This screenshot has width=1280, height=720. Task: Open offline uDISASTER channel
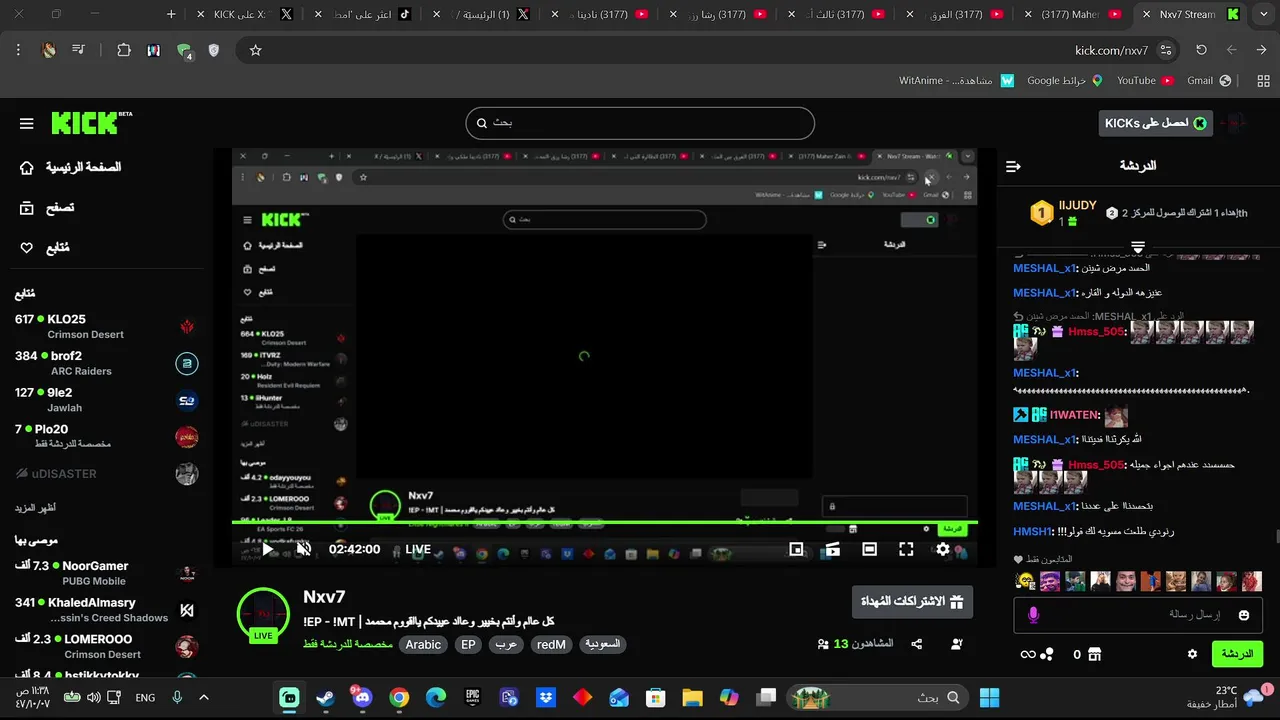(x=106, y=473)
